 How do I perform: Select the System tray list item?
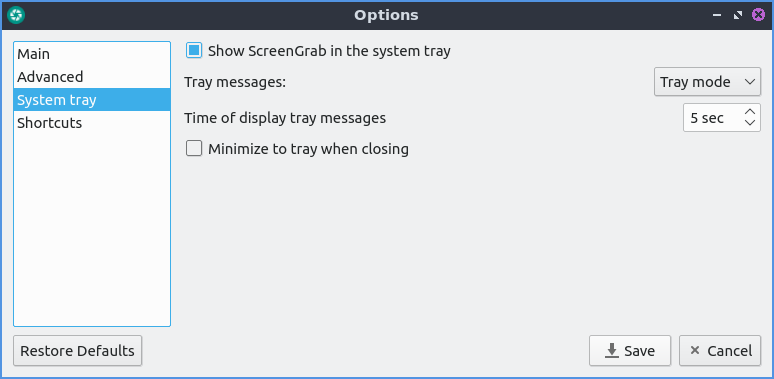point(92,100)
